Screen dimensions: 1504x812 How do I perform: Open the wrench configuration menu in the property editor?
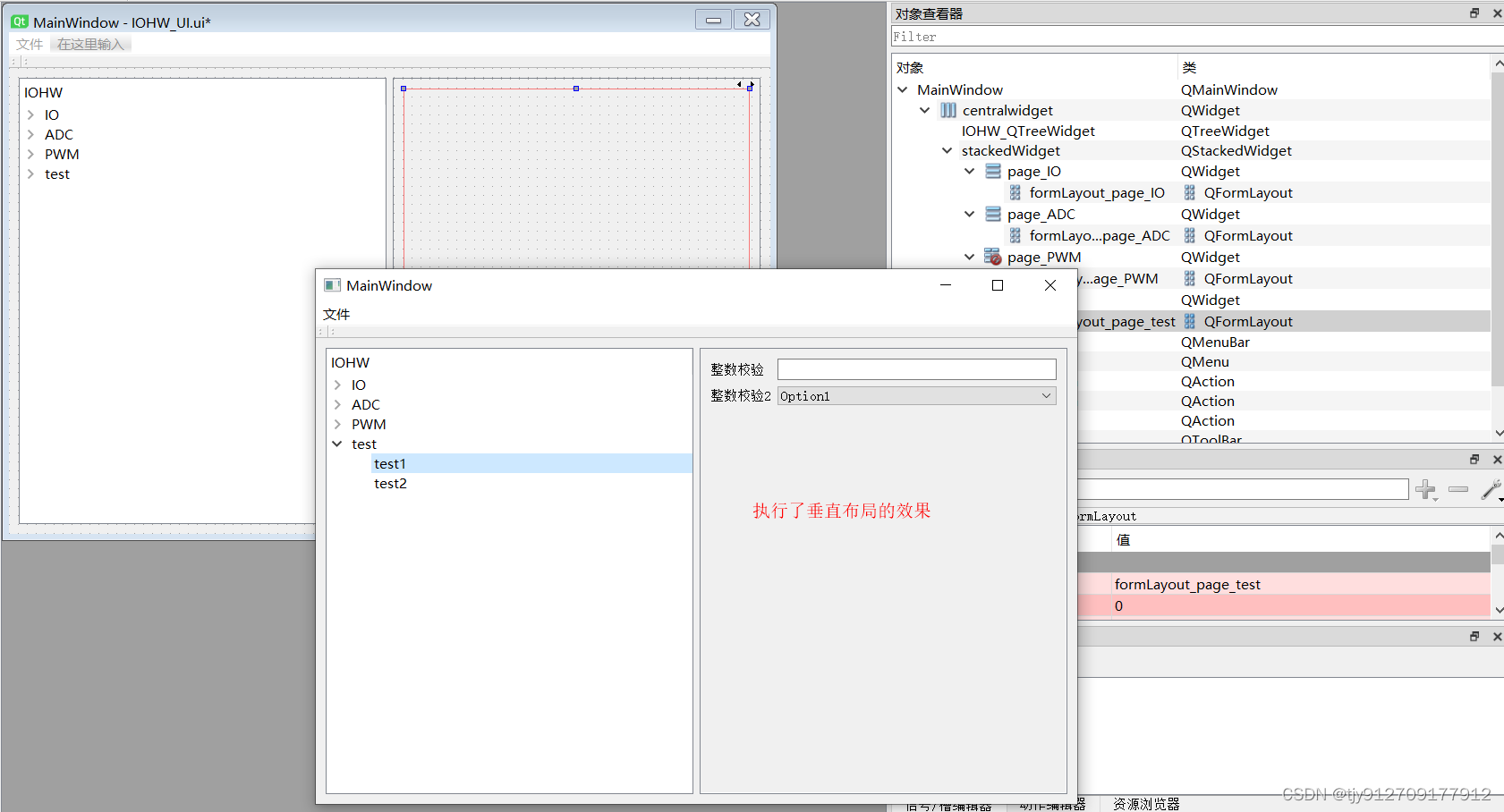(x=1491, y=489)
